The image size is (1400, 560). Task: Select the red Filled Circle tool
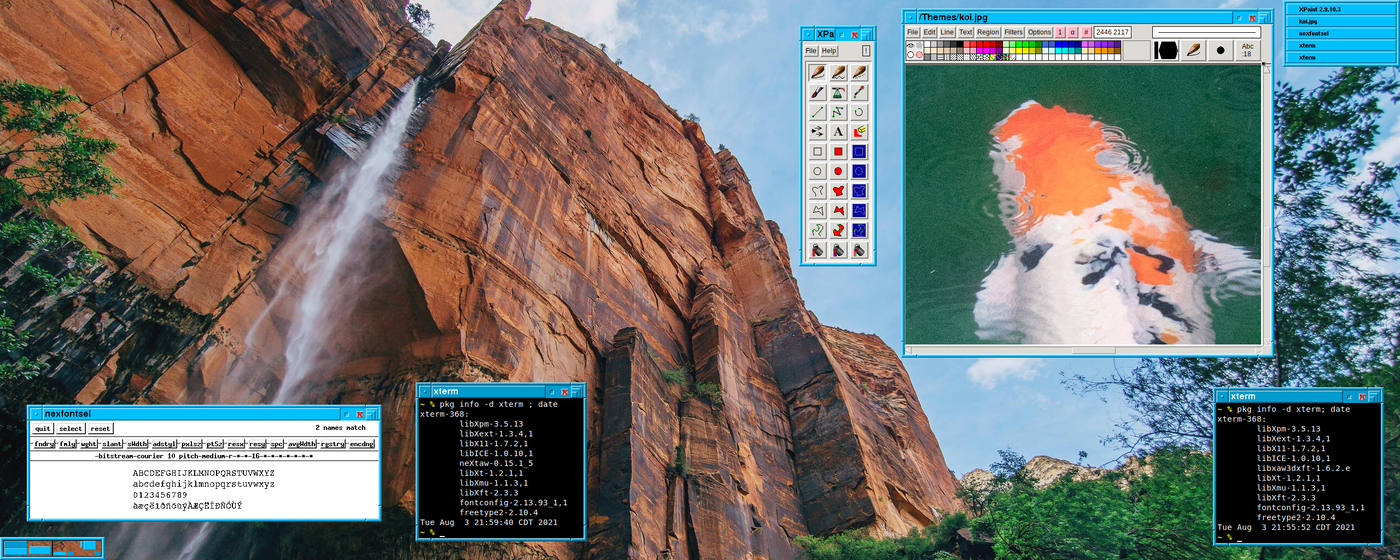pos(838,171)
